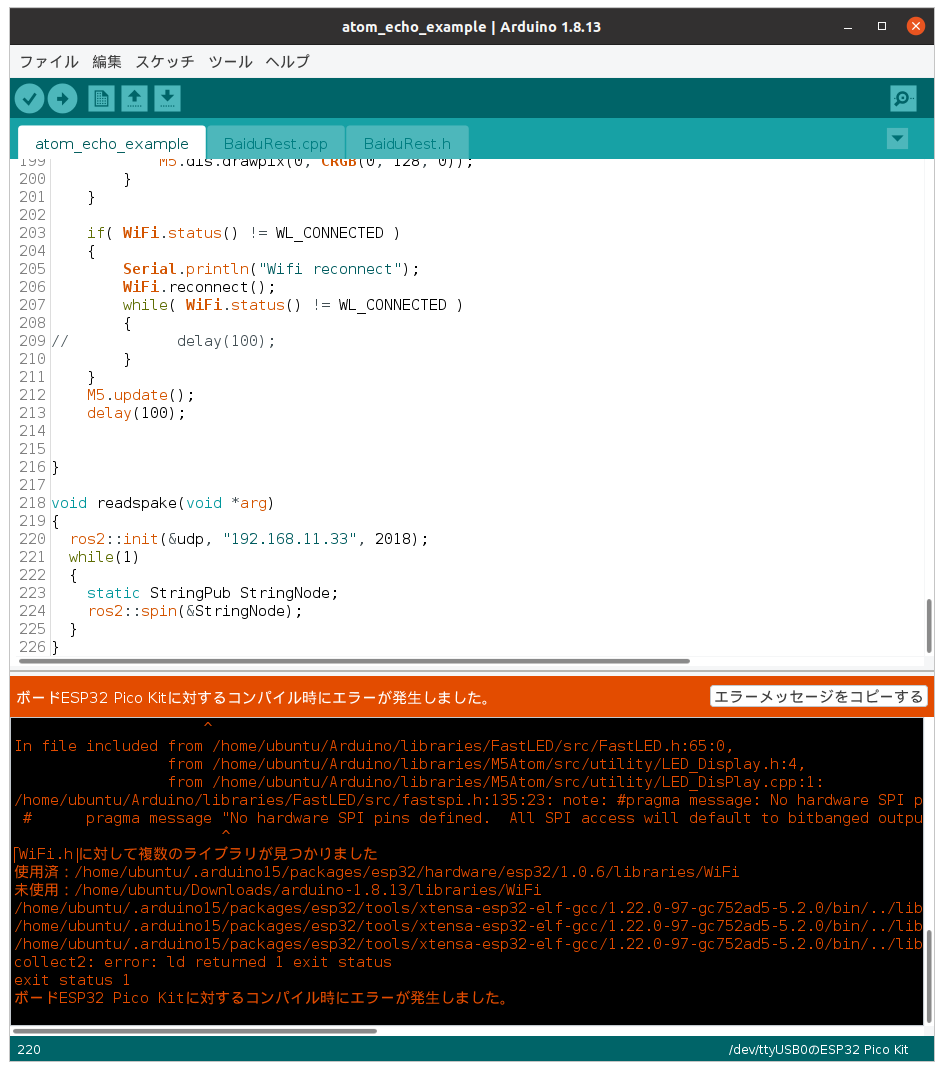Open the ヘルプ menu
The width and height of the screenshot is (944, 1071).
[x=288, y=62]
